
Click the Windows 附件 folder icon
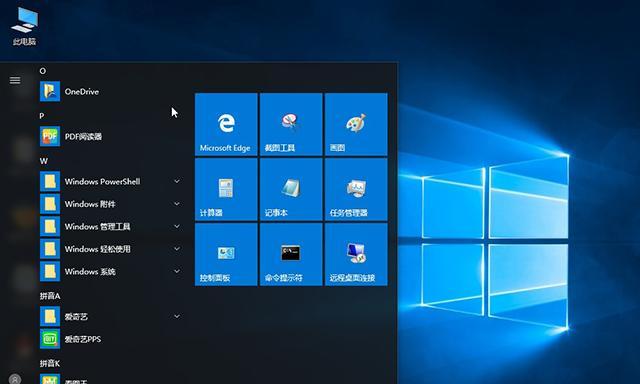[x=50, y=204]
